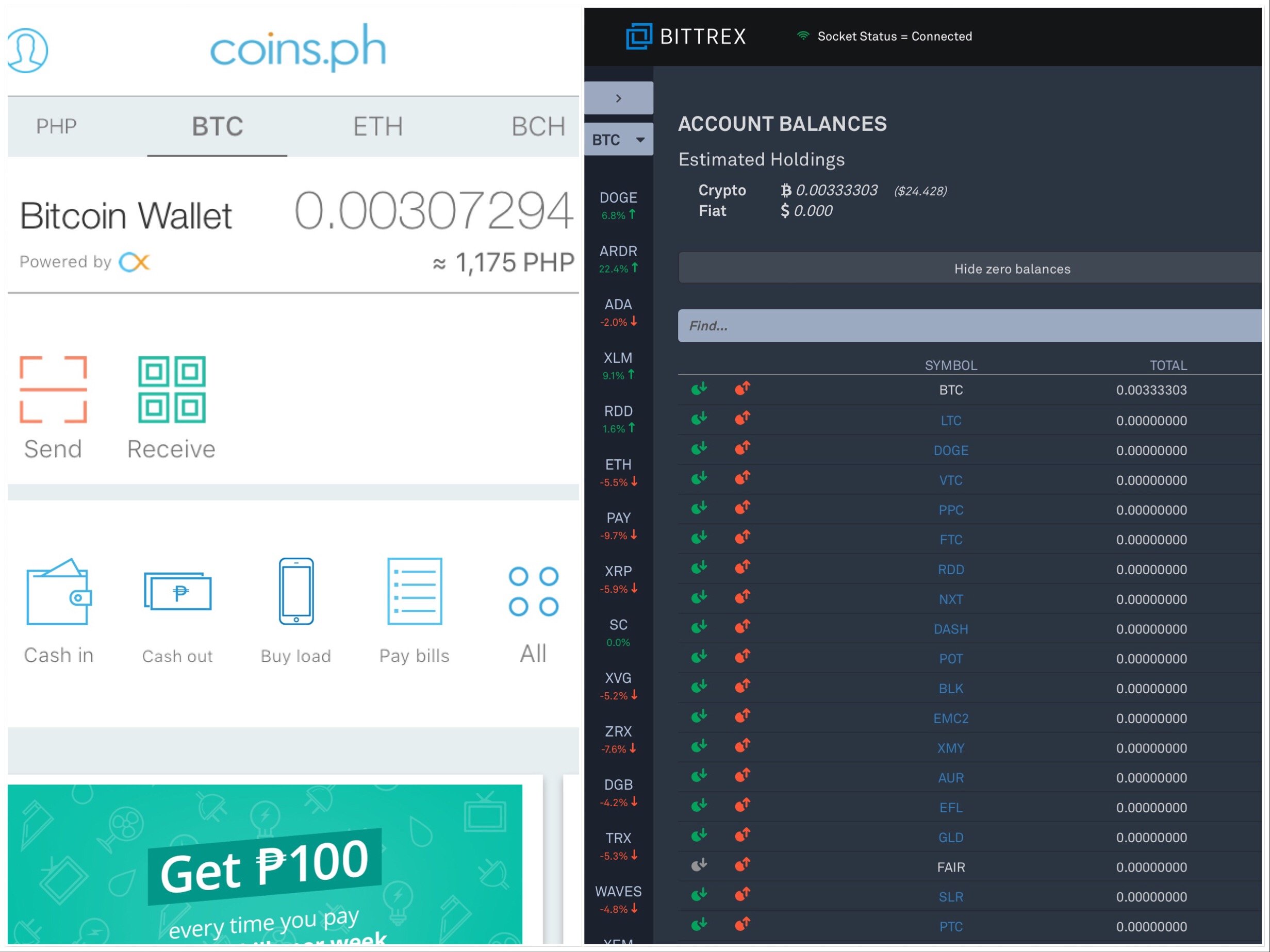The width and height of the screenshot is (1270, 952).
Task: Switch to the ETH wallet tab
Action: tap(378, 126)
